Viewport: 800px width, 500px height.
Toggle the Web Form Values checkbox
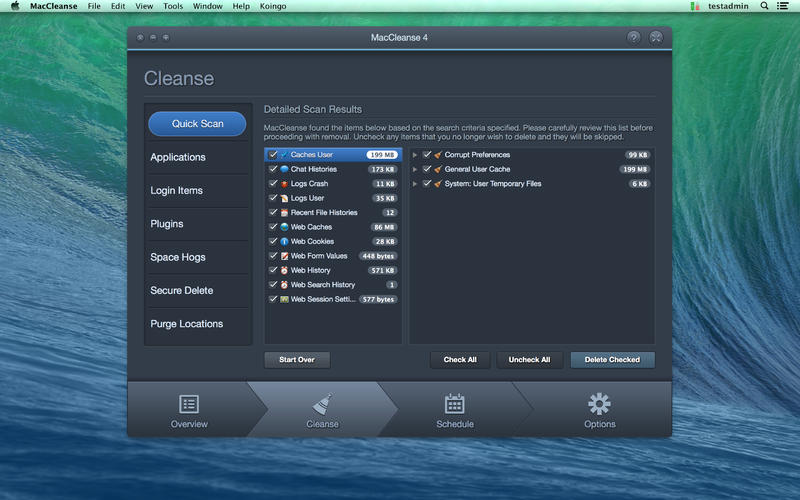(273, 256)
